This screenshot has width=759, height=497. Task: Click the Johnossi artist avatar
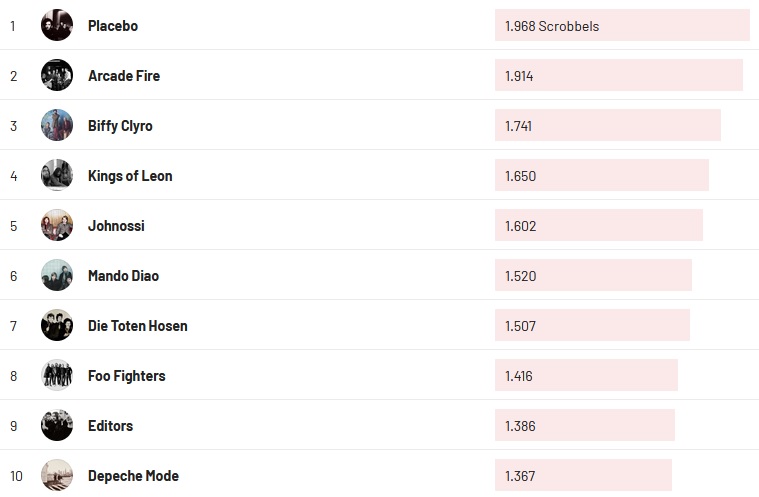pos(57,226)
